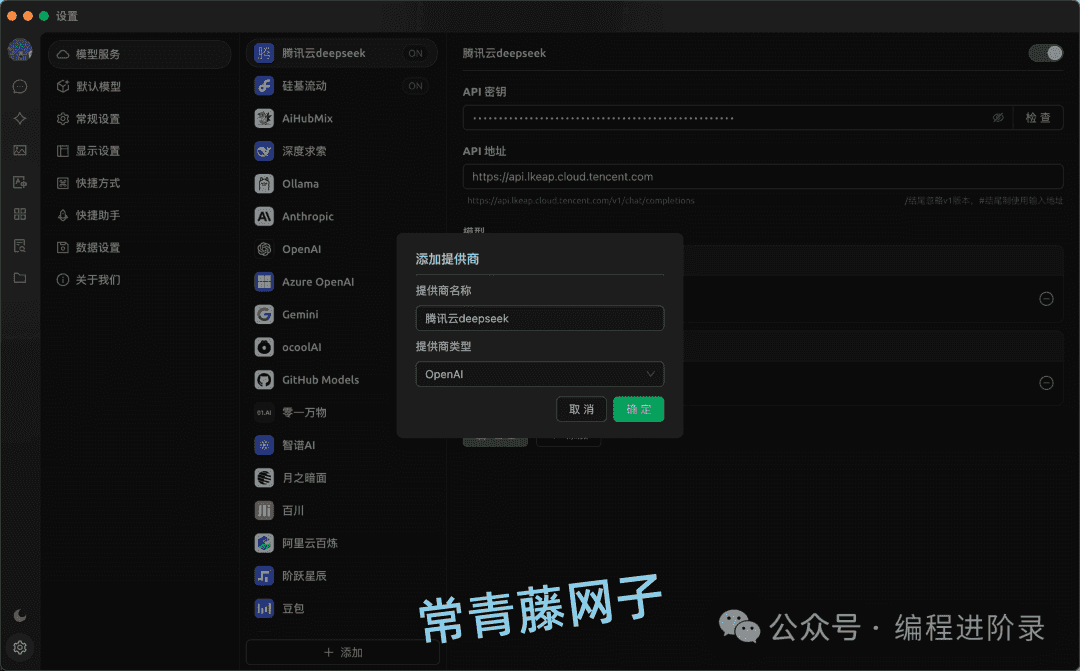Image resolution: width=1080 pixels, height=671 pixels.
Task: Open the translate icon in sidebar
Action: (x=20, y=183)
